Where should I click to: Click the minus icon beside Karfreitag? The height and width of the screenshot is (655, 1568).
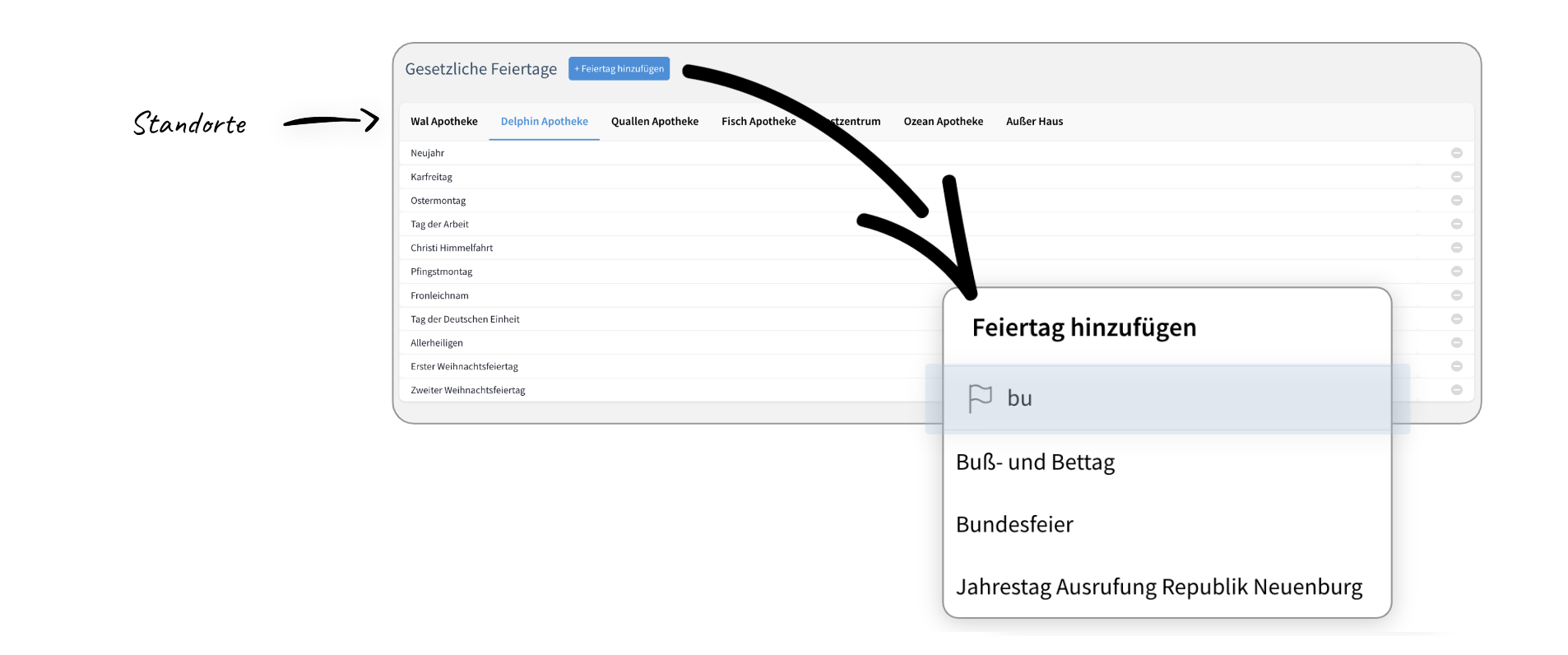coord(1456,177)
